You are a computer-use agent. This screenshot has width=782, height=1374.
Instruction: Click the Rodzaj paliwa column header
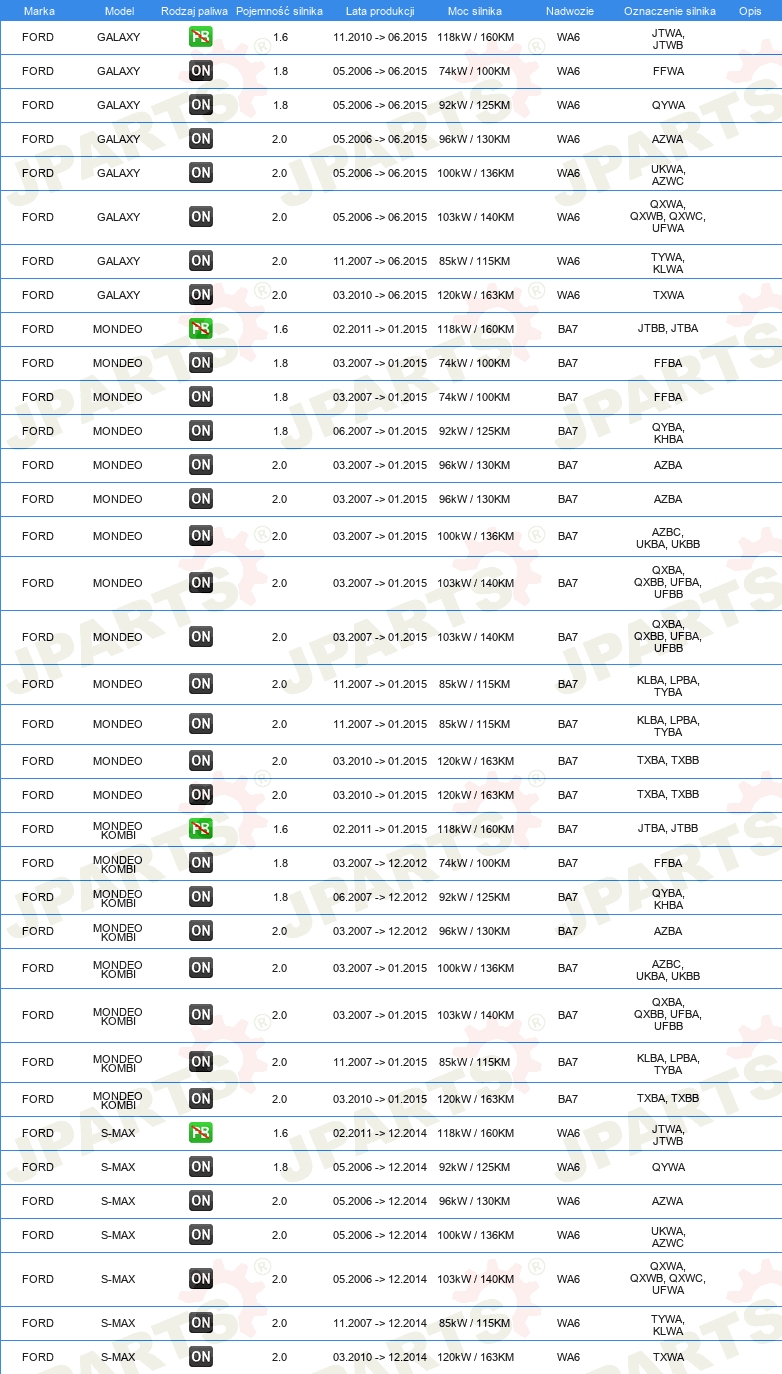pyautogui.click(x=195, y=11)
